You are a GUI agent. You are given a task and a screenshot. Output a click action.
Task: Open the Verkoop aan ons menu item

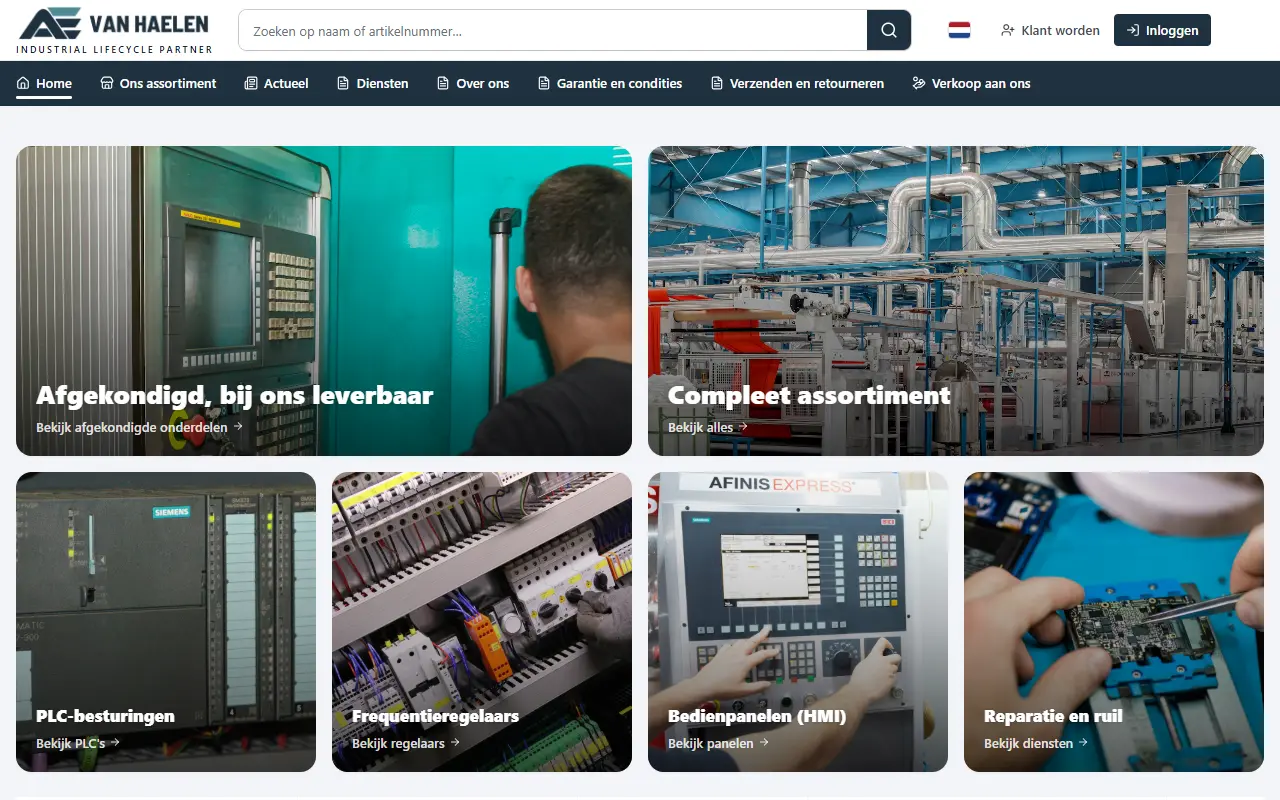(x=971, y=83)
